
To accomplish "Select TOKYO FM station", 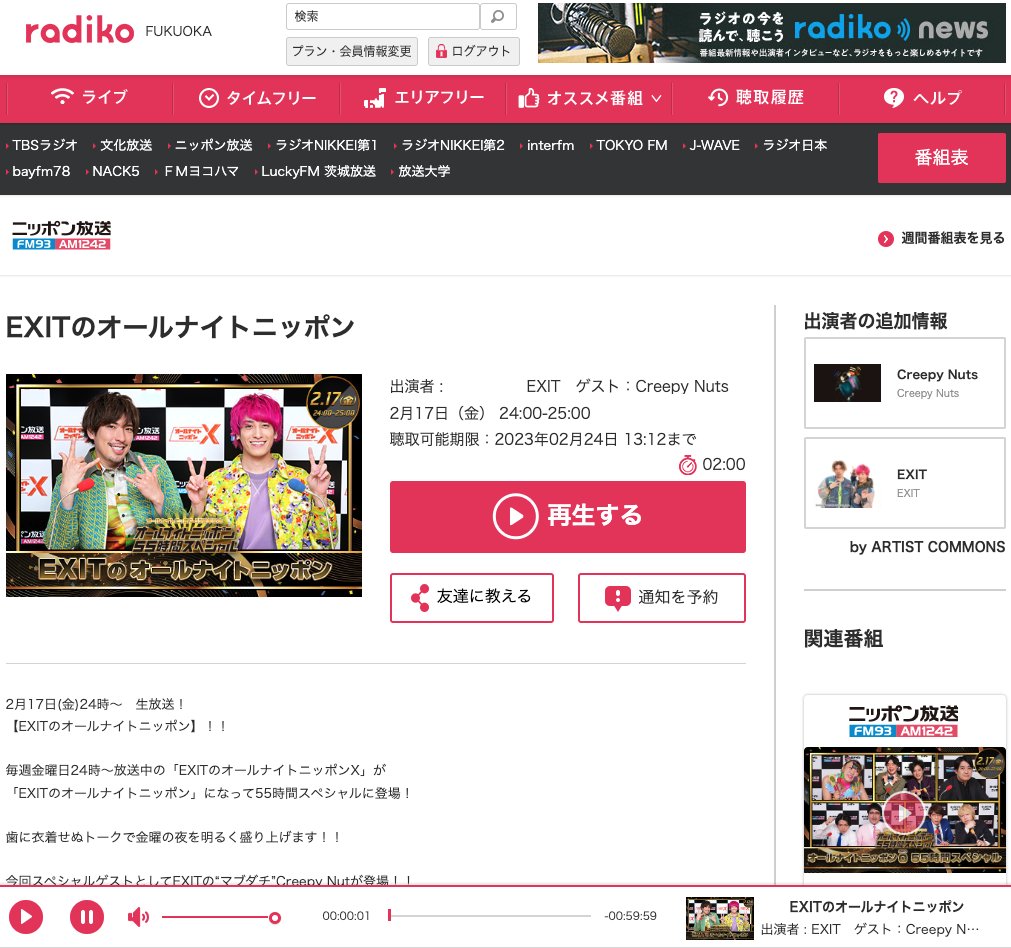I will (x=631, y=145).
